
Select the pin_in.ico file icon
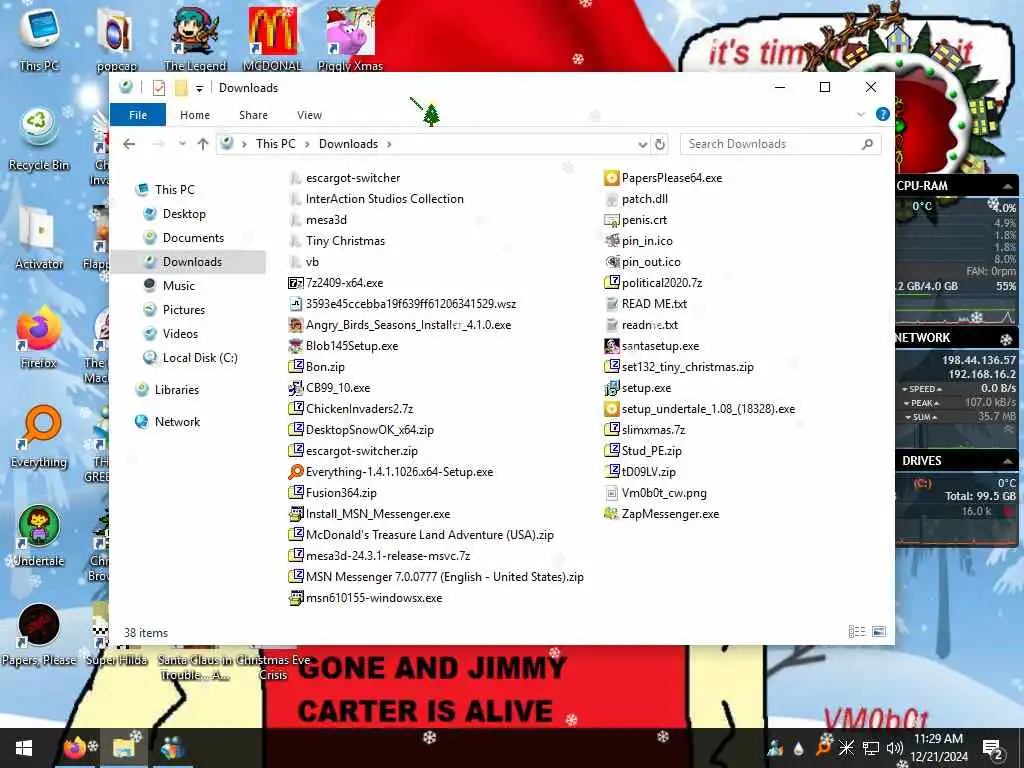point(611,241)
